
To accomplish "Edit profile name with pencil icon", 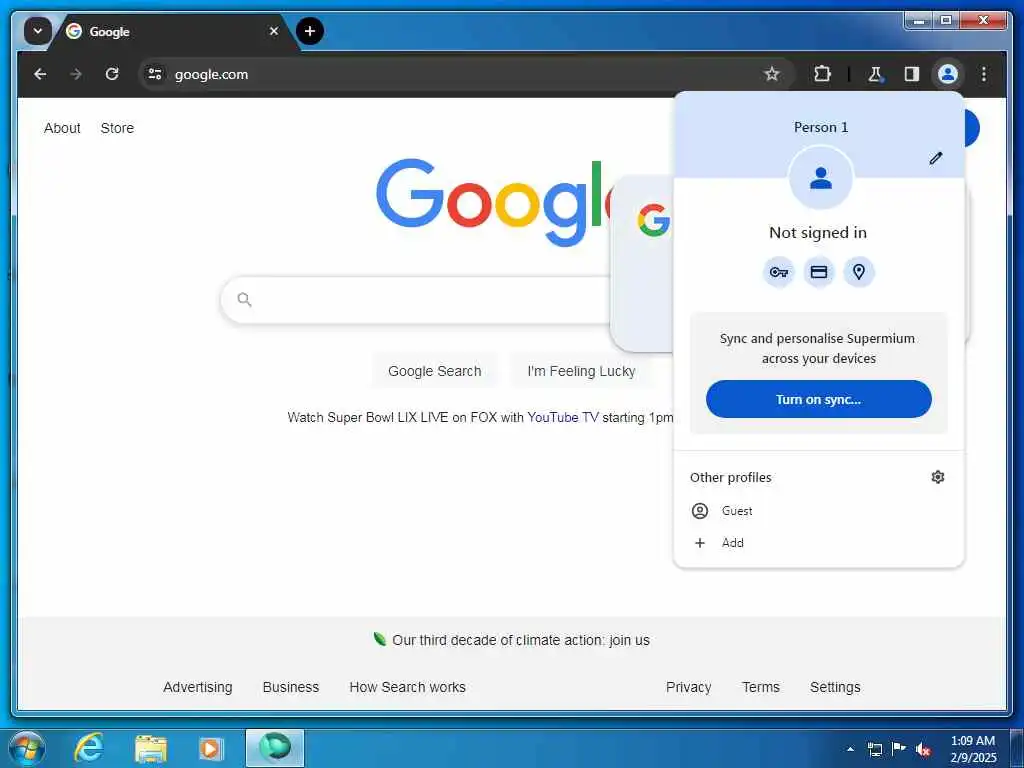I will point(936,158).
